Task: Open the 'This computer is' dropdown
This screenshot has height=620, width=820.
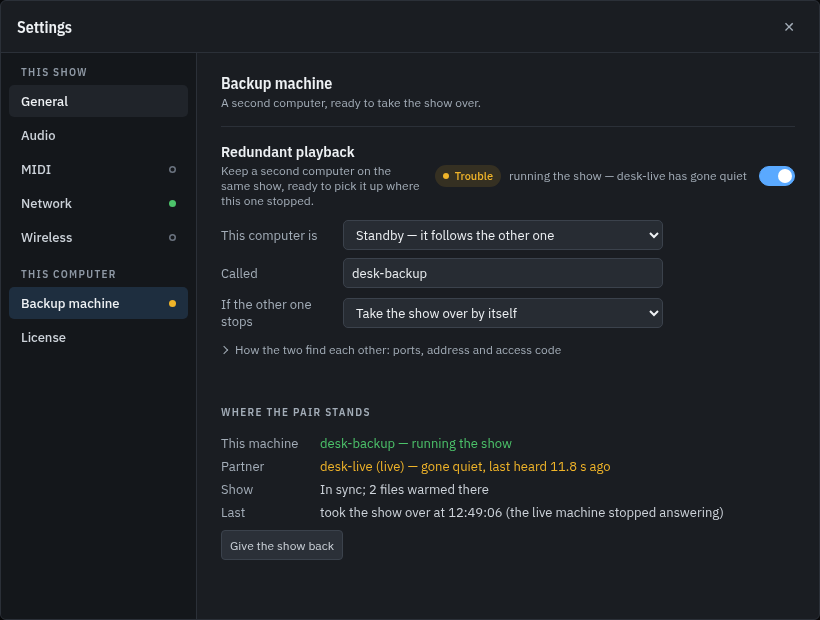Action: coord(503,235)
